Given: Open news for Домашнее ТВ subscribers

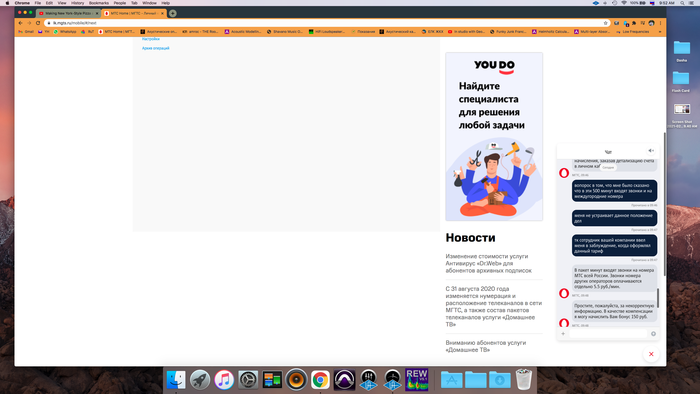Looking at the screenshot, I should 486,346.
